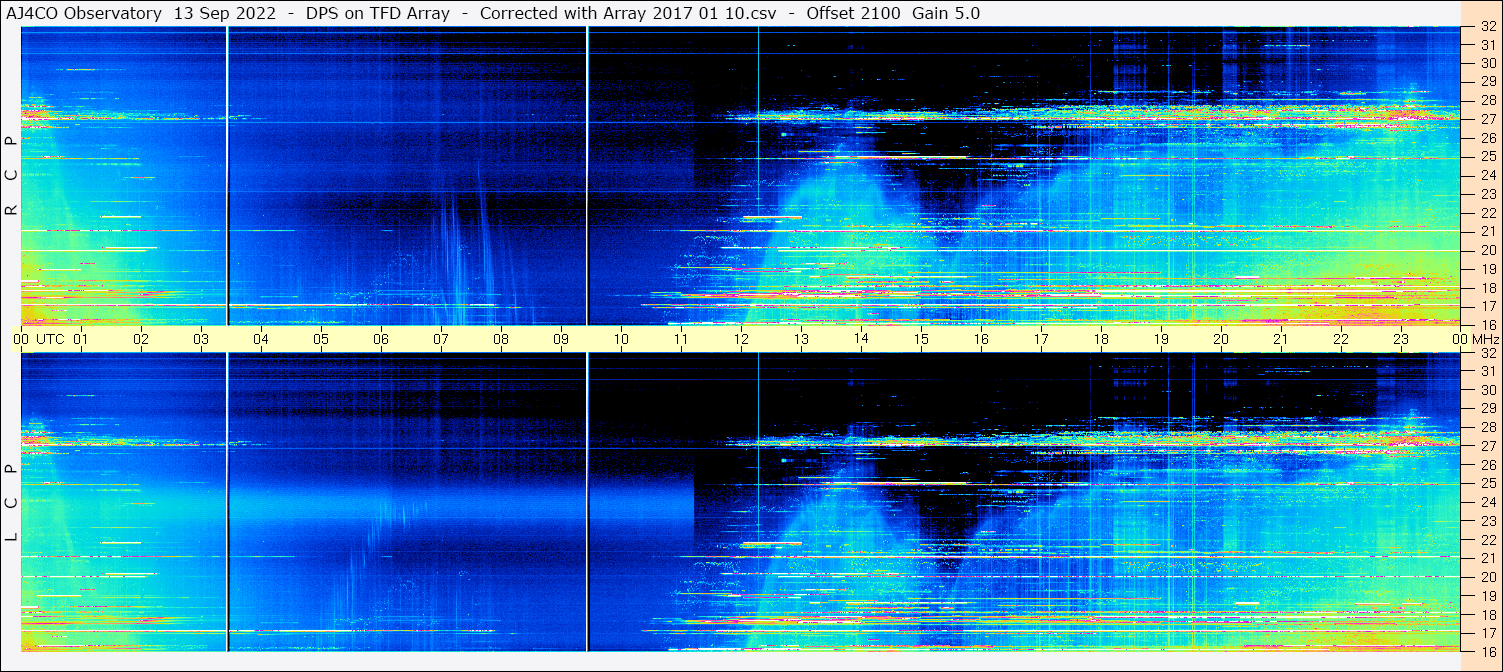This screenshot has height=672, width=1503.
Task: Select hour 08 on the UTC time axis
Action: tap(501, 339)
